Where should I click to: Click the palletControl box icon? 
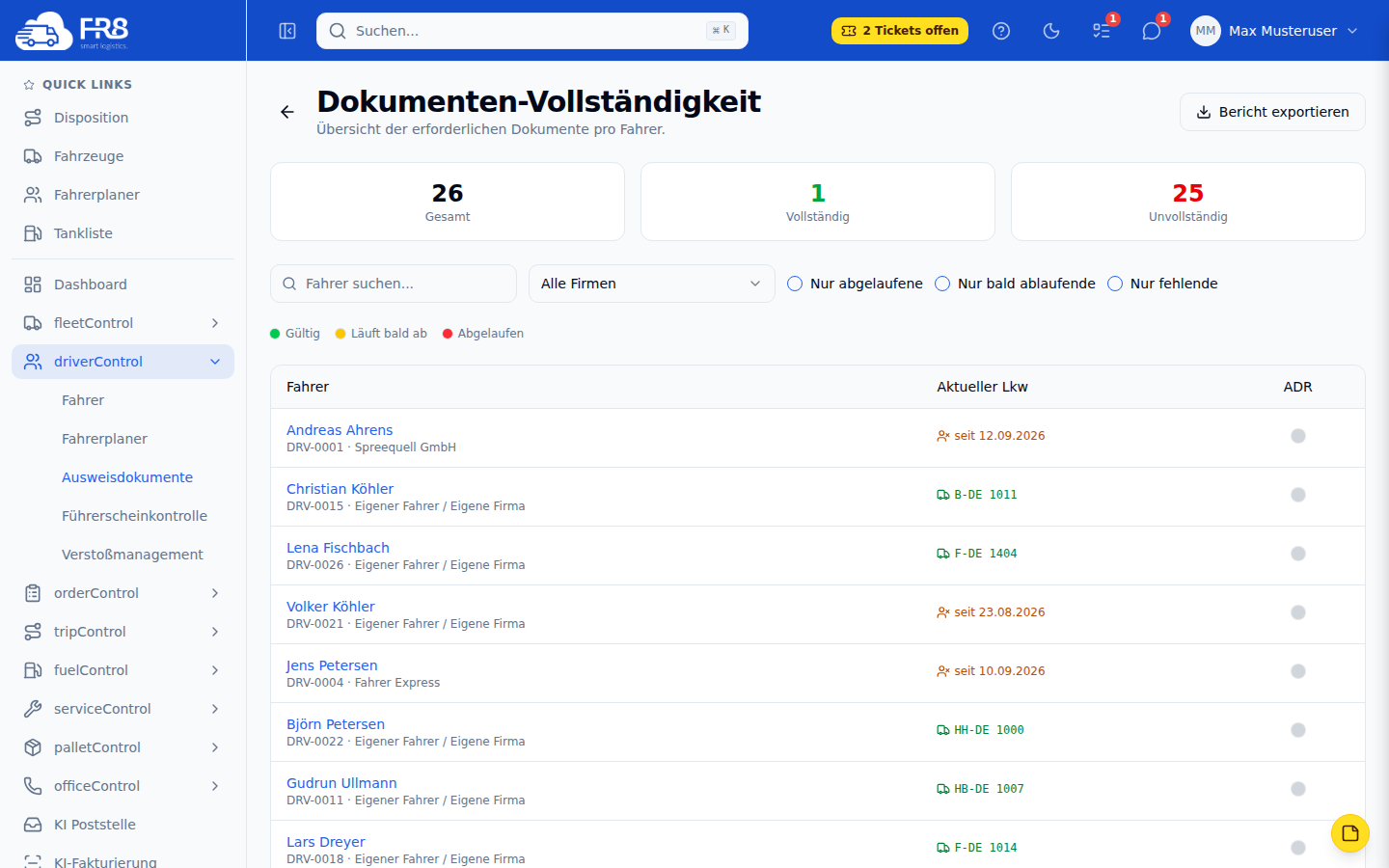pyautogui.click(x=33, y=747)
